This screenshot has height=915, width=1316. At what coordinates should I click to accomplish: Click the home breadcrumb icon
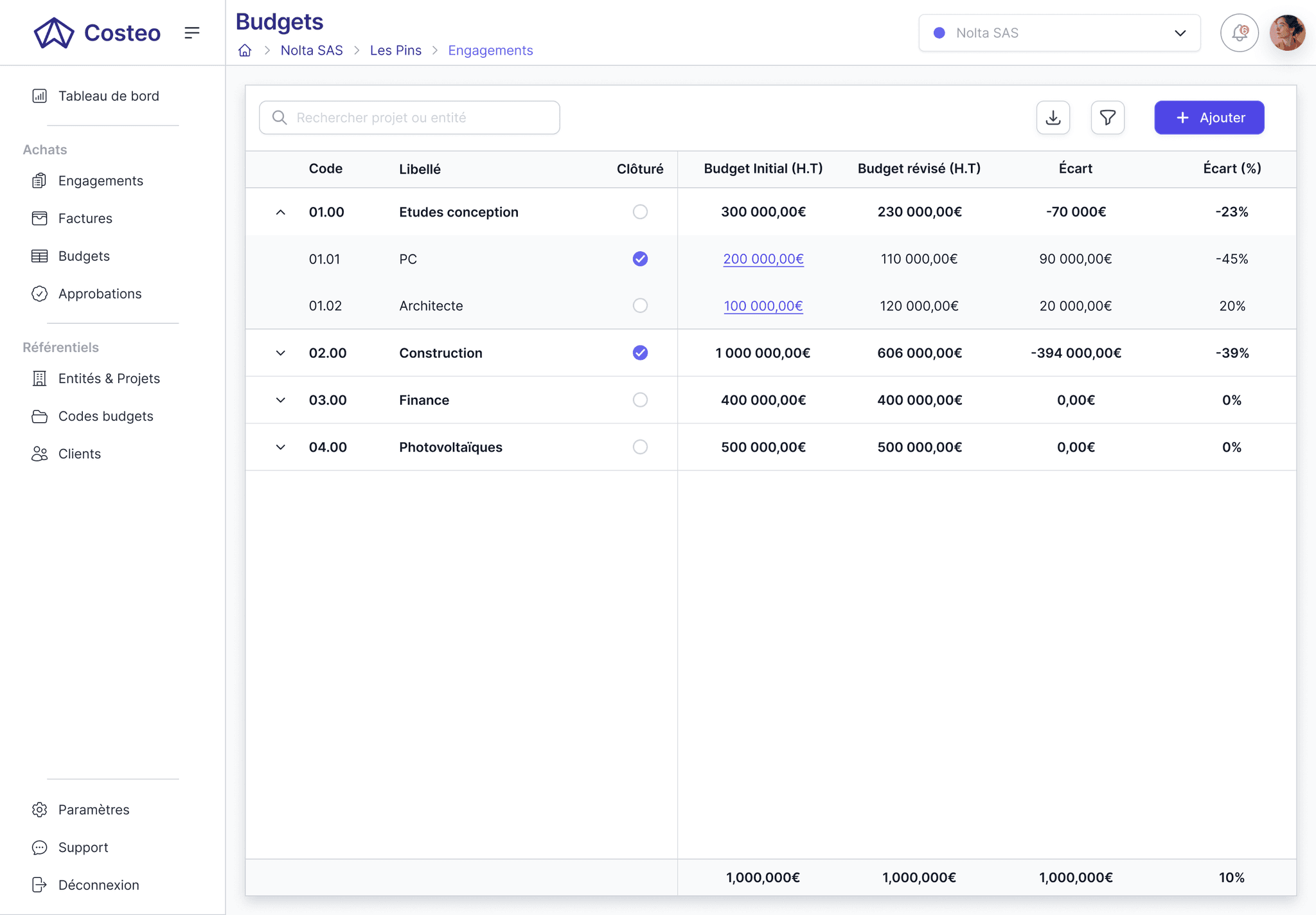point(245,50)
